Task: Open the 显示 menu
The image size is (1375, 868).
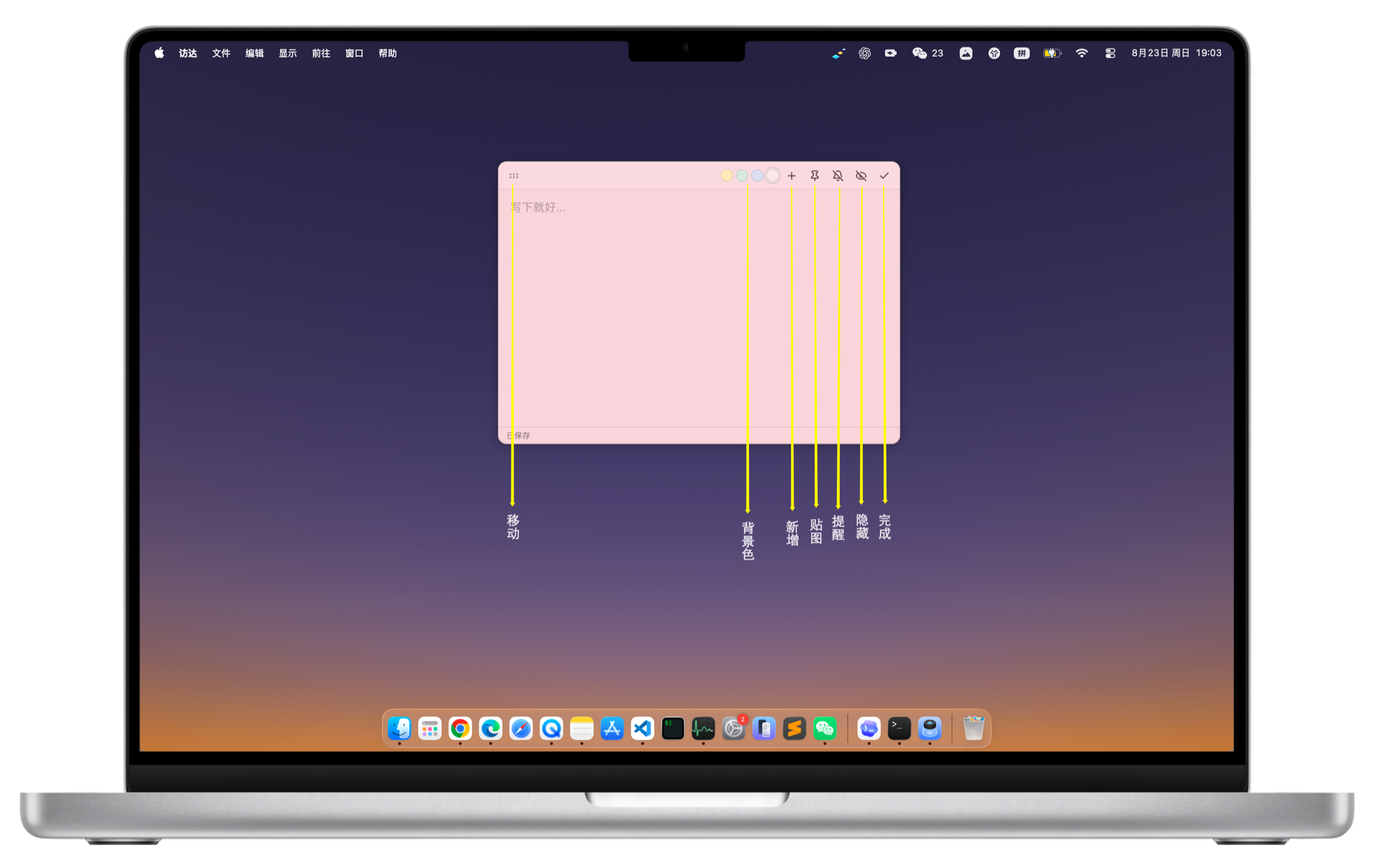Action: point(287,53)
